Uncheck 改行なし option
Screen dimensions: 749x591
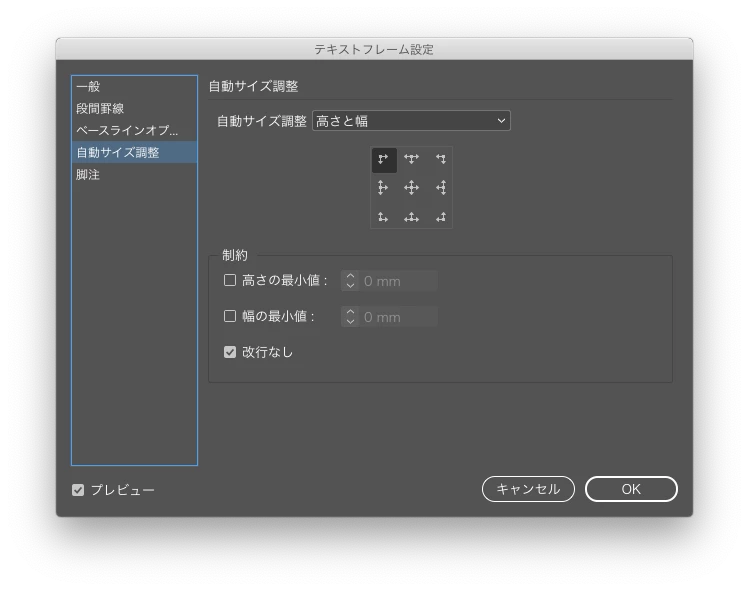point(230,352)
